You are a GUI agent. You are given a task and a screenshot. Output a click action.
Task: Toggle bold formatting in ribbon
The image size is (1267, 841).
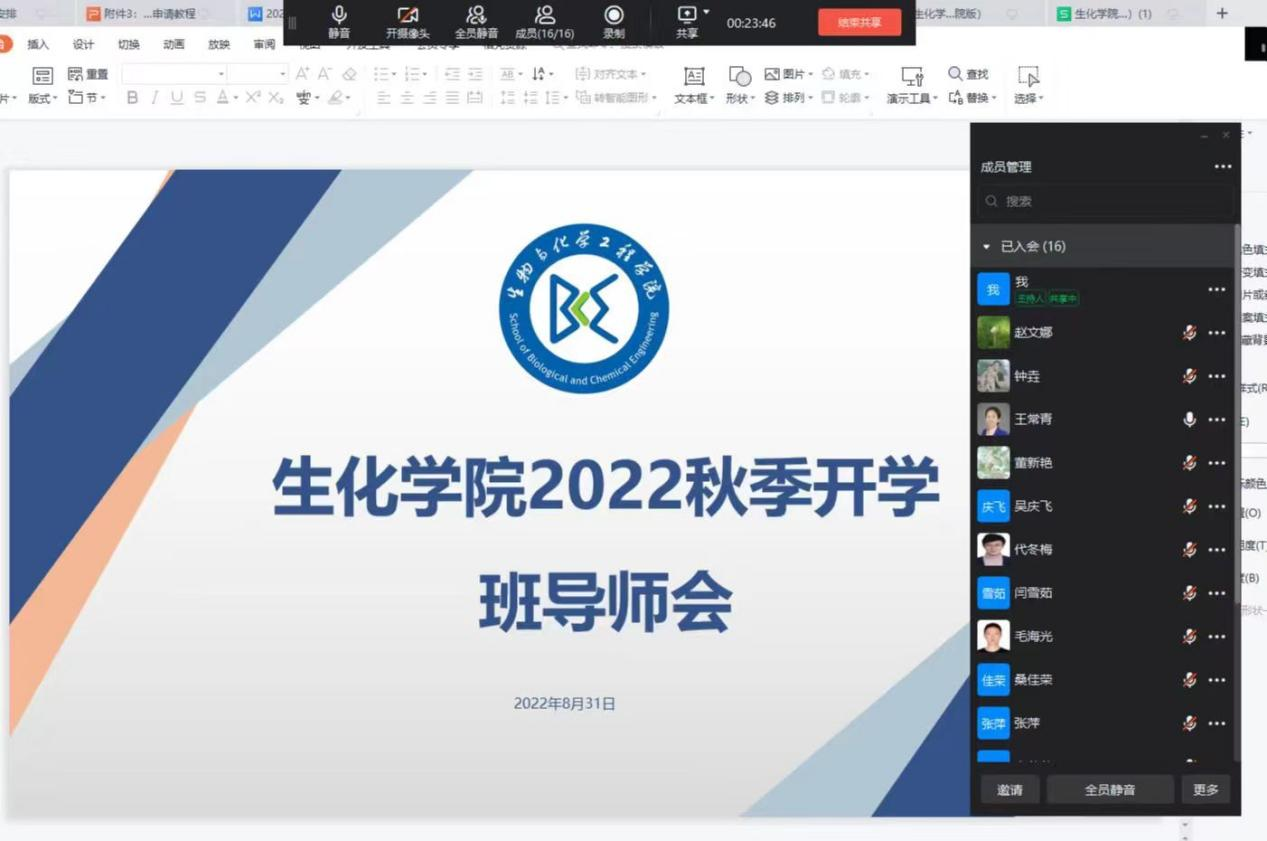(x=132, y=98)
